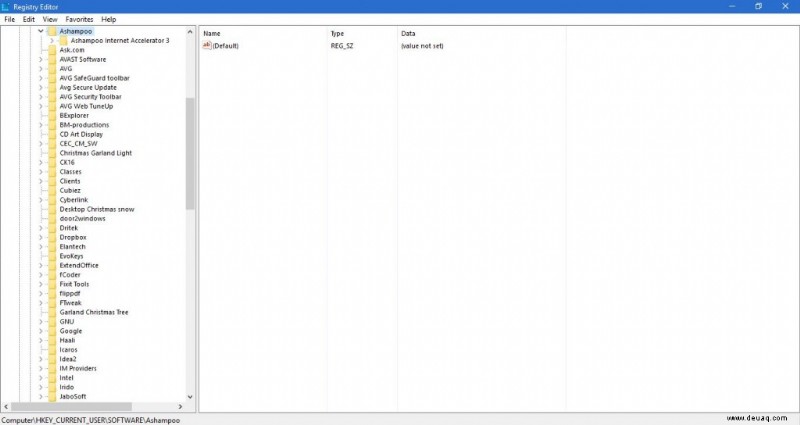Click the tree scroll down arrow
Screen dimensions: 800x425
pos(190,396)
